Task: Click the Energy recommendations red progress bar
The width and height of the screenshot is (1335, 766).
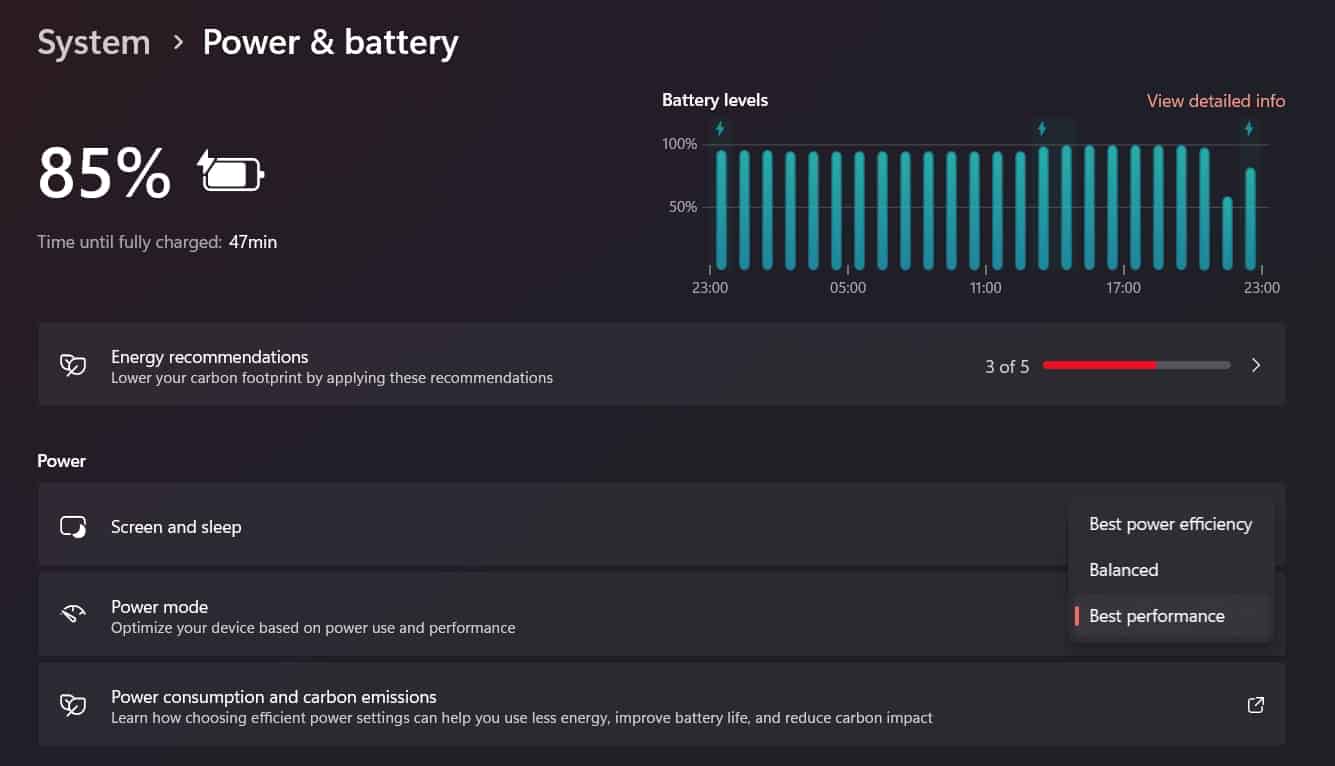Action: coord(1136,366)
